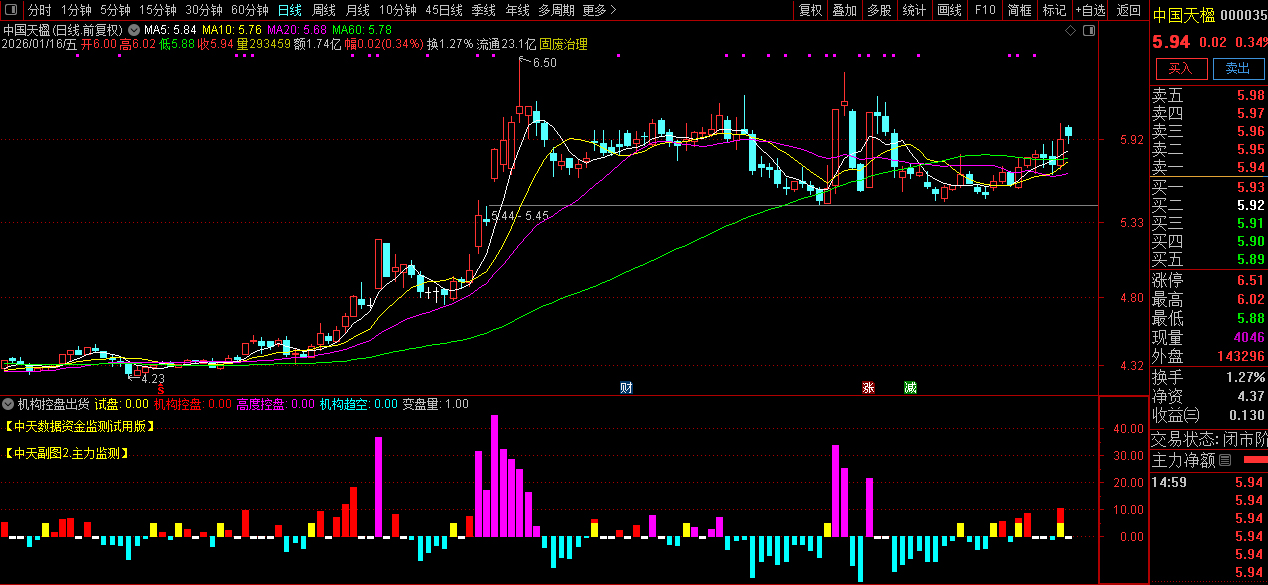Click the 财 finance marker on timeline
This screenshot has width=1268, height=585.
626,387
